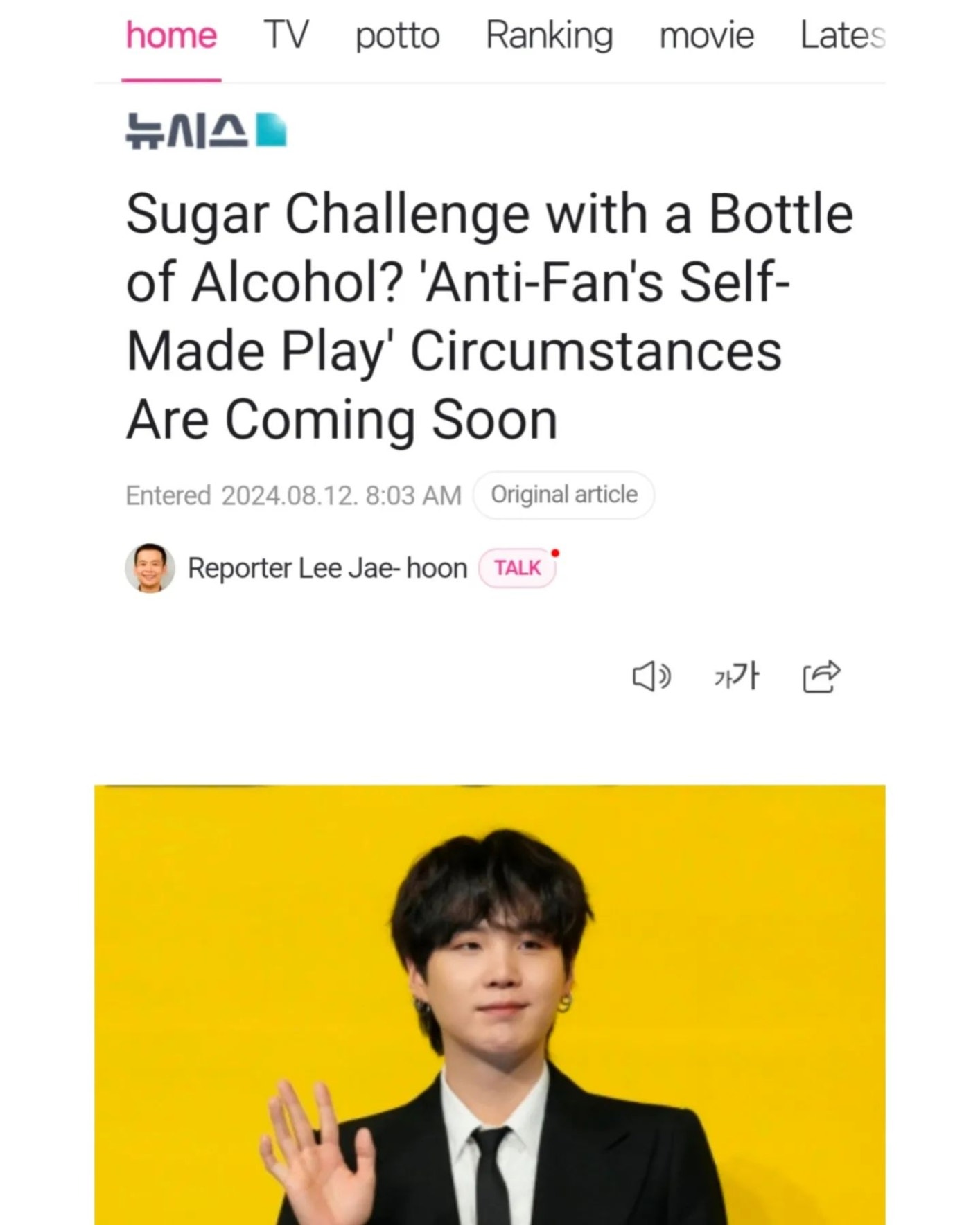Image resolution: width=980 pixels, height=1225 pixels.
Task: Click the blue page icon in the Newsis logo
Action: point(271,130)
